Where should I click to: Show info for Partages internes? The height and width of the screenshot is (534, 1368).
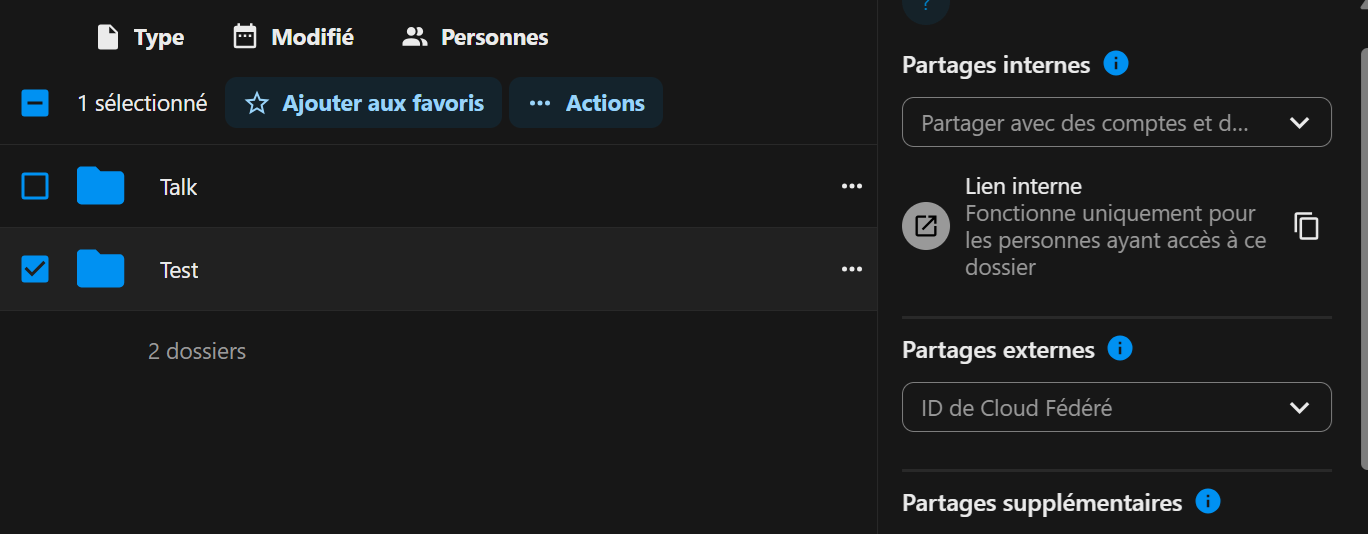click(x=1116, y=64)
